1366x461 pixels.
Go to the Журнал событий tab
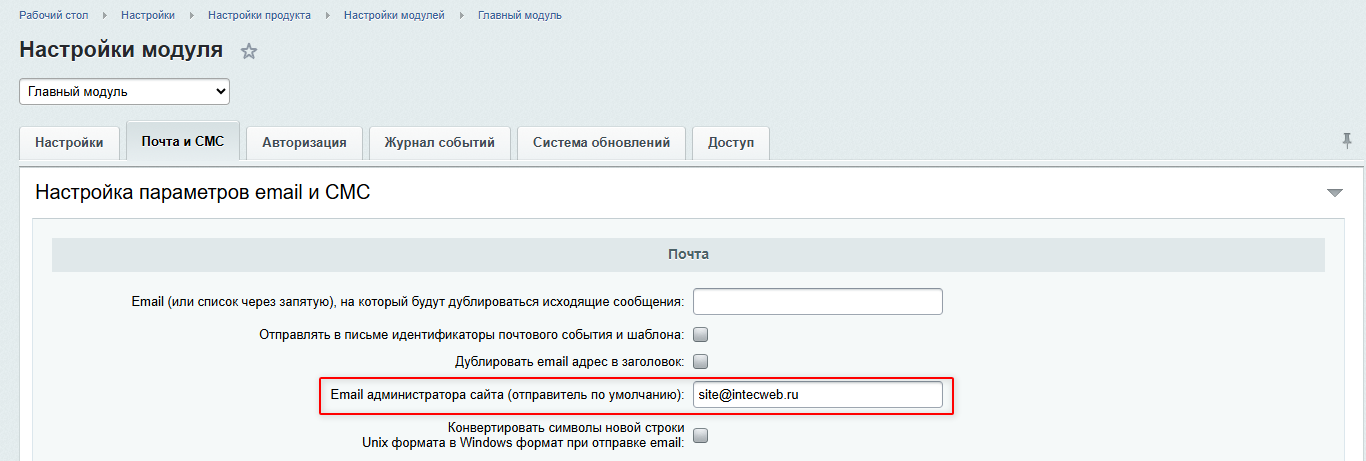[x=439, y=142]
